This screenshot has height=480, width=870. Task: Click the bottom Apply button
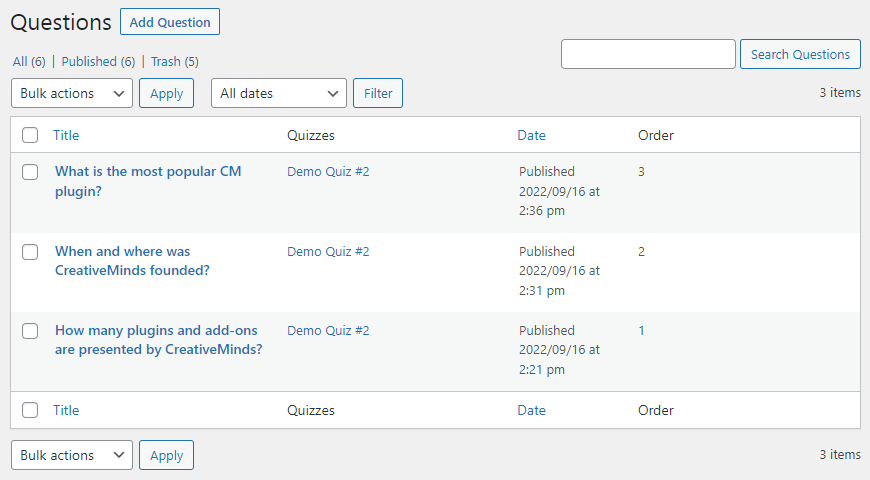[x=166, y=455]
